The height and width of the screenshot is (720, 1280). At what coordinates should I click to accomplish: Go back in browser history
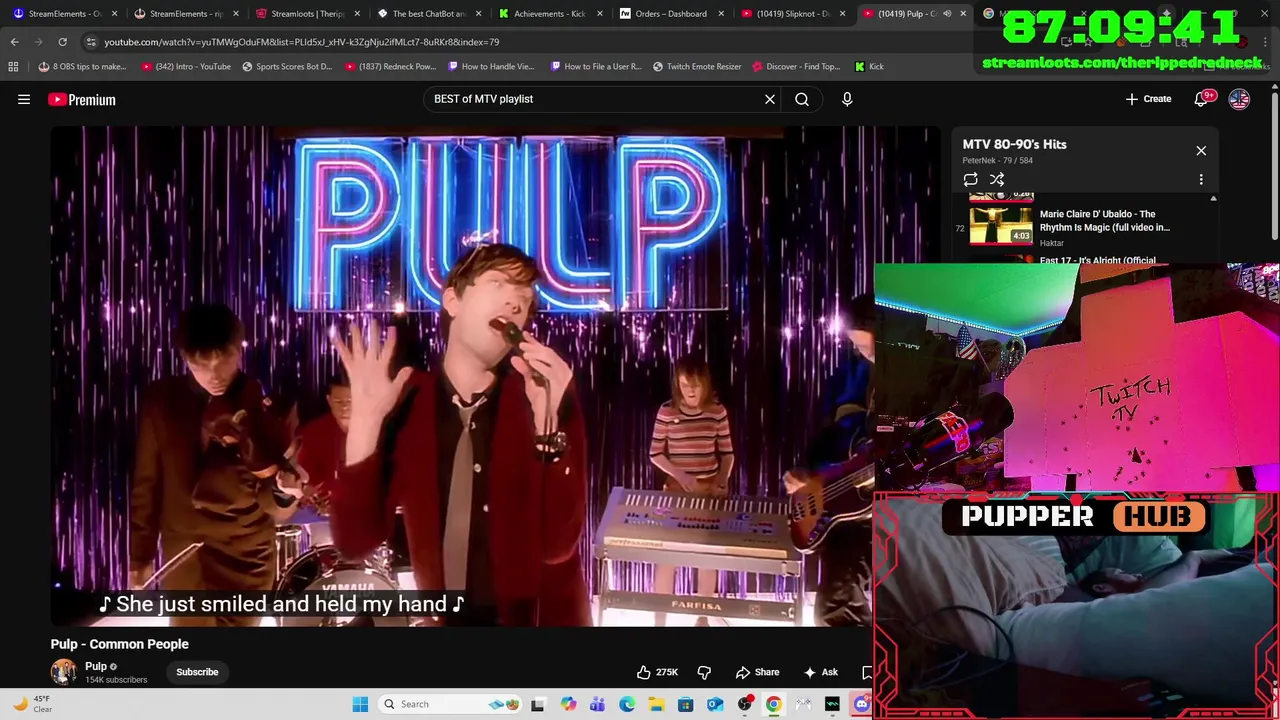tap(14, 42)
